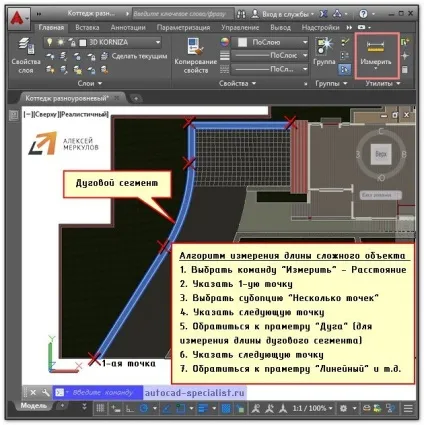Viewport: 424px width, 425px height.
Task: Toggle transparency display in status bar
Action: click(x=226, y=408)
